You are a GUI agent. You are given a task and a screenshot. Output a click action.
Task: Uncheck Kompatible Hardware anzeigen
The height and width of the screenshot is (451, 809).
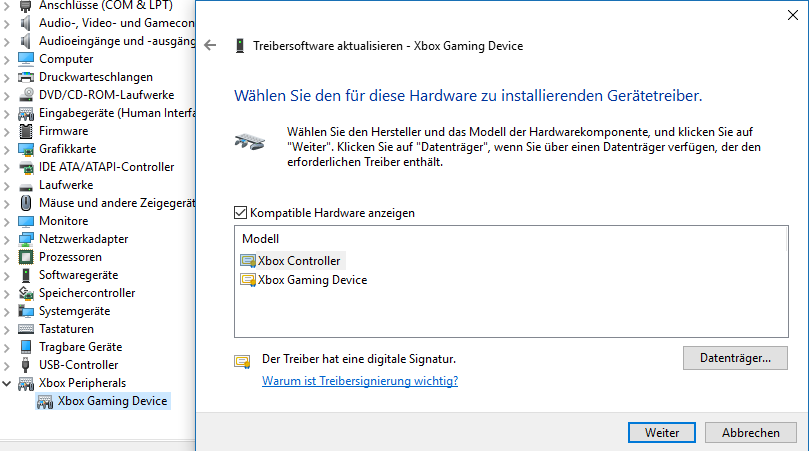coord(240,213)
